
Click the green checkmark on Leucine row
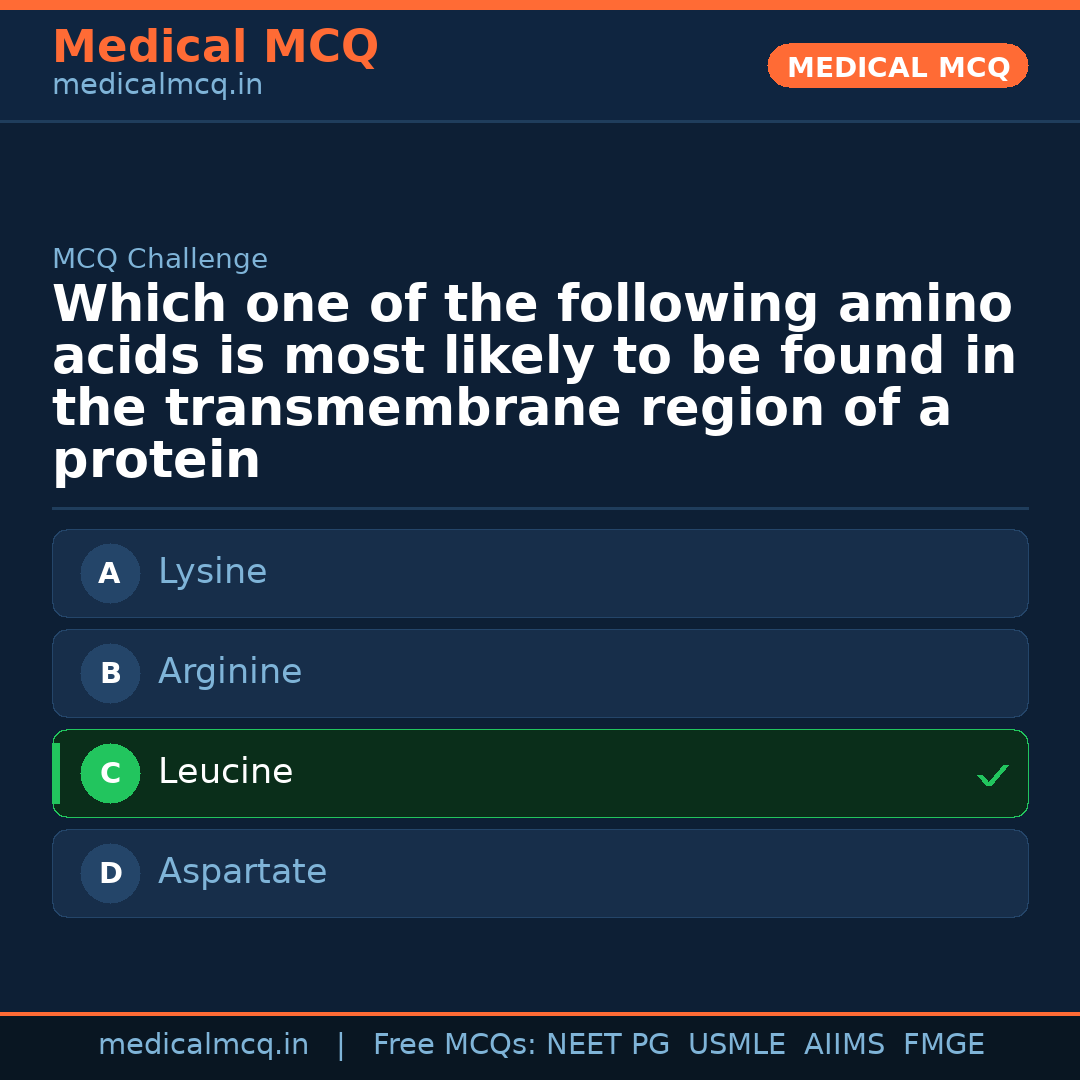(x=992, y=775)
